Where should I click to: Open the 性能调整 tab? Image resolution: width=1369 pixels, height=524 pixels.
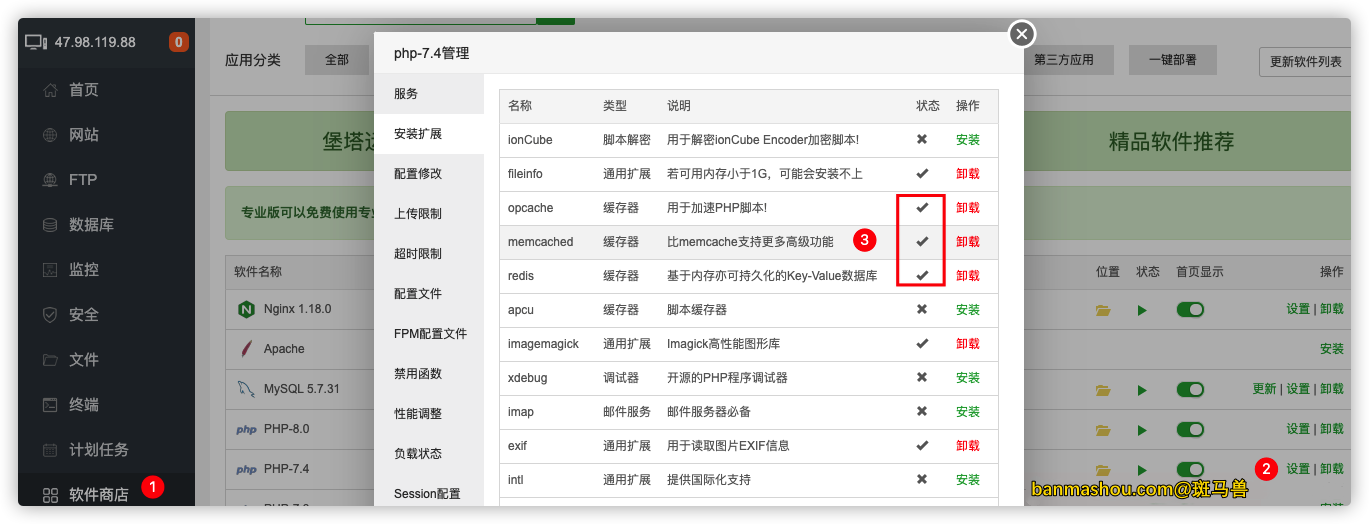tap(429, 413)
